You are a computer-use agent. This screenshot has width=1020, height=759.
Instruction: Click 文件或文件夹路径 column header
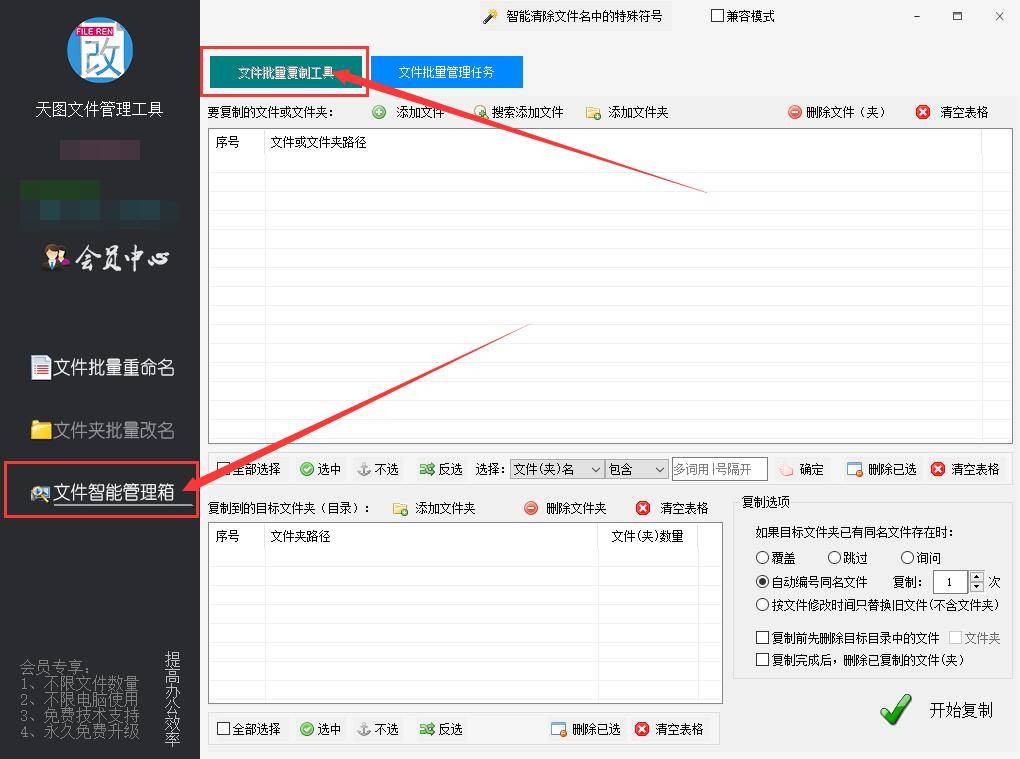tap(318, 142)
